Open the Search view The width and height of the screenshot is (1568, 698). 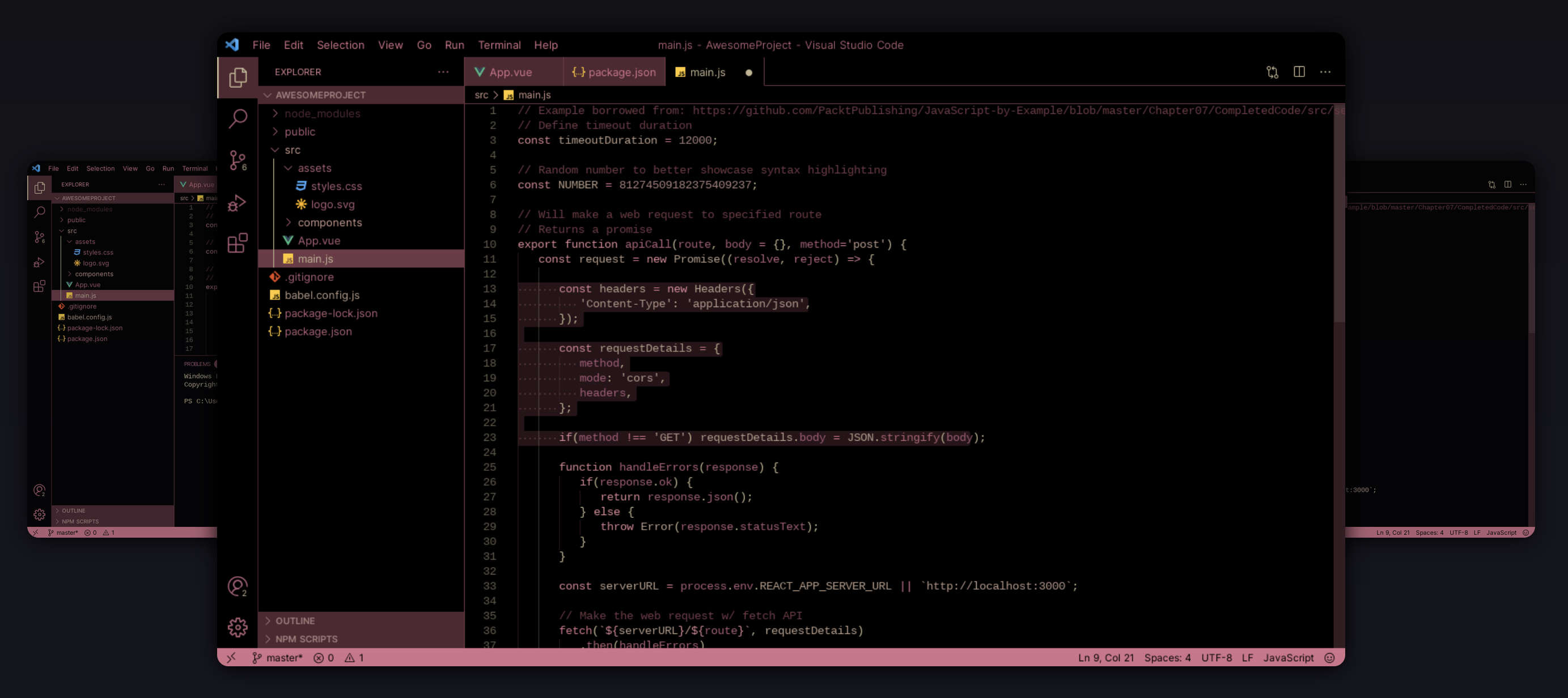(x=238, y=118)
